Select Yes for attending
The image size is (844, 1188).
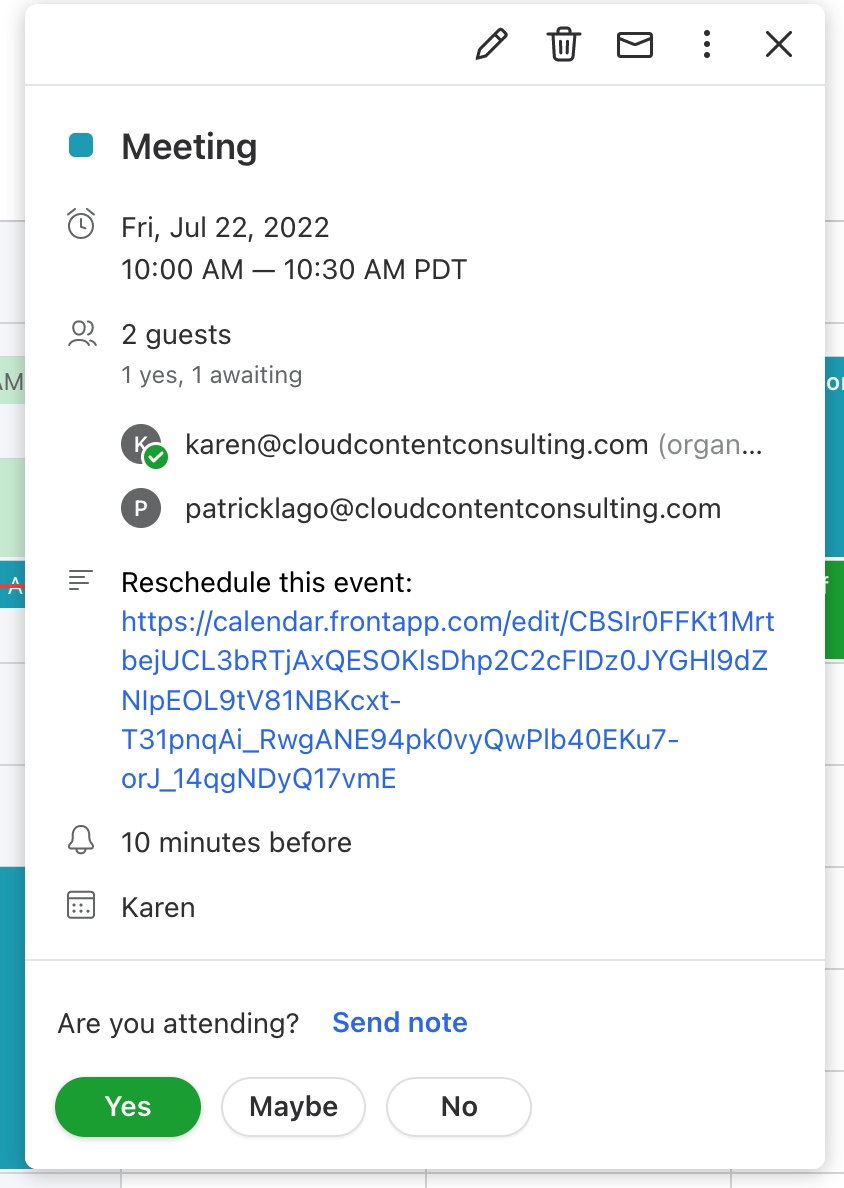pyautogui.click(x=128, y=1107)
